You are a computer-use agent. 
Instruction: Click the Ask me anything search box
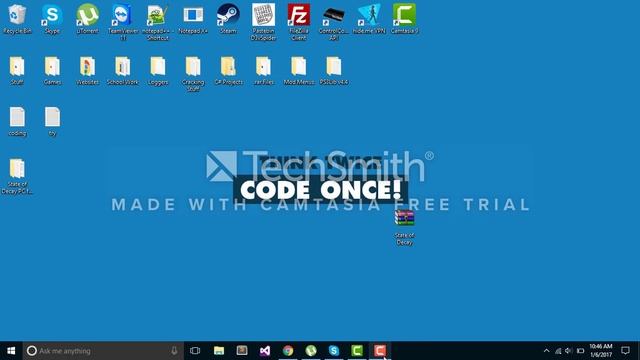(x=103, y=351)
